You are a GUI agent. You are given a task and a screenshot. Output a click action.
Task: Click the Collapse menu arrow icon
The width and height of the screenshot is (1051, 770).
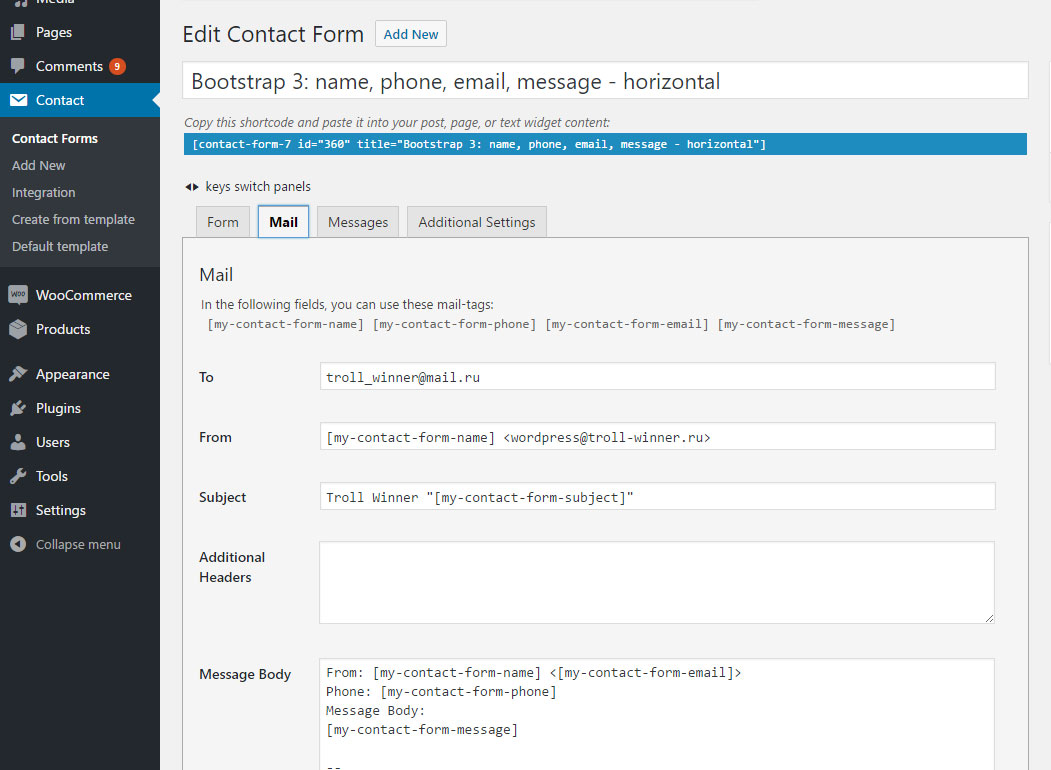click(18, 544)
